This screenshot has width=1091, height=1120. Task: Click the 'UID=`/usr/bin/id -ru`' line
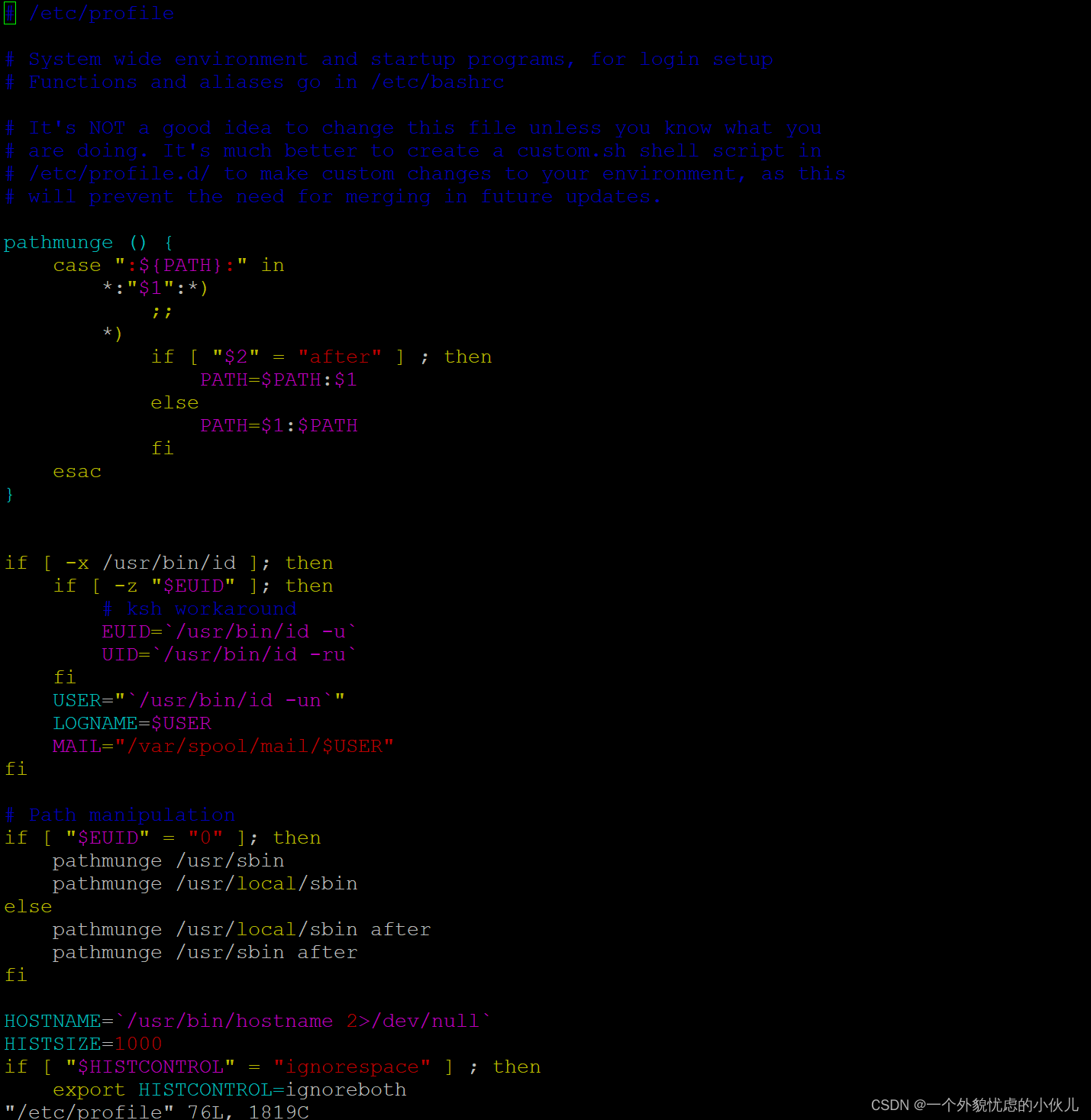(x=229, y=655)
